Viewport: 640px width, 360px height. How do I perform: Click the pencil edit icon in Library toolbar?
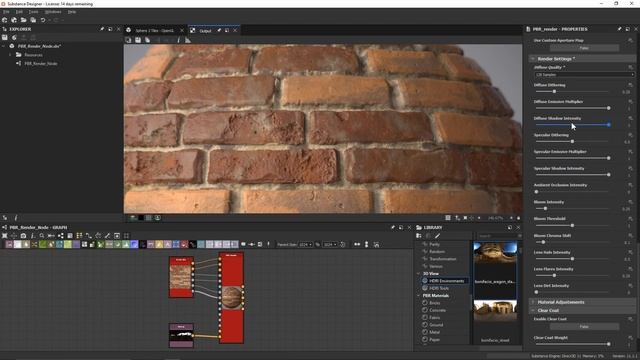coord(437,236)
